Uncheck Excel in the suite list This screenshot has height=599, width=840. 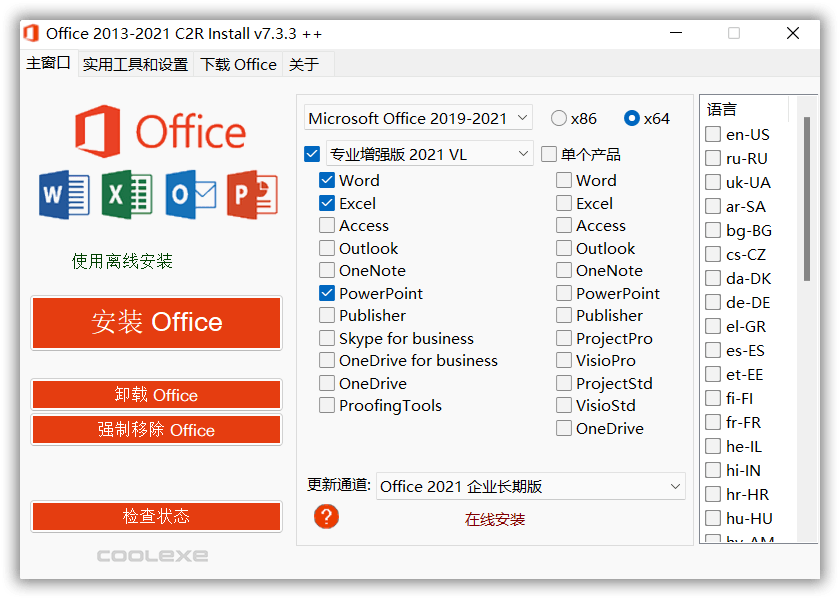coord(327,203)
